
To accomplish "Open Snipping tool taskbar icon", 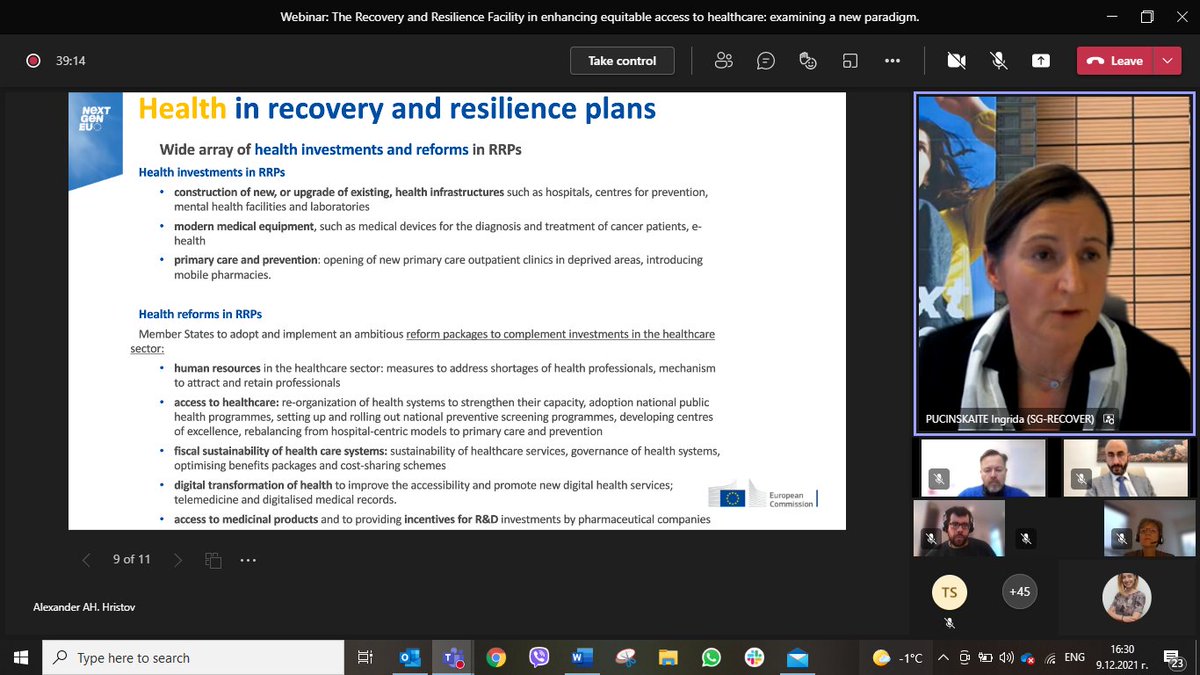I will [x=625, y=657].
